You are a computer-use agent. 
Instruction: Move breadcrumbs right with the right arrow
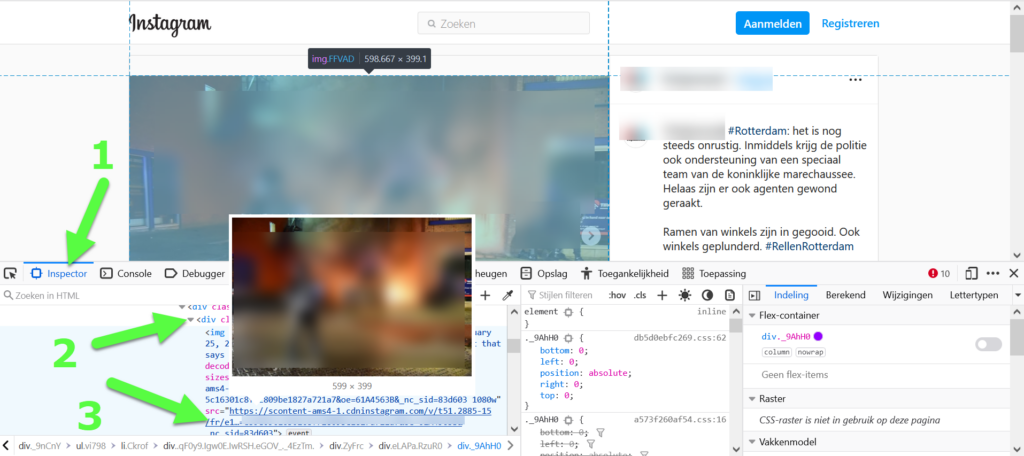[x=513, y=446]
